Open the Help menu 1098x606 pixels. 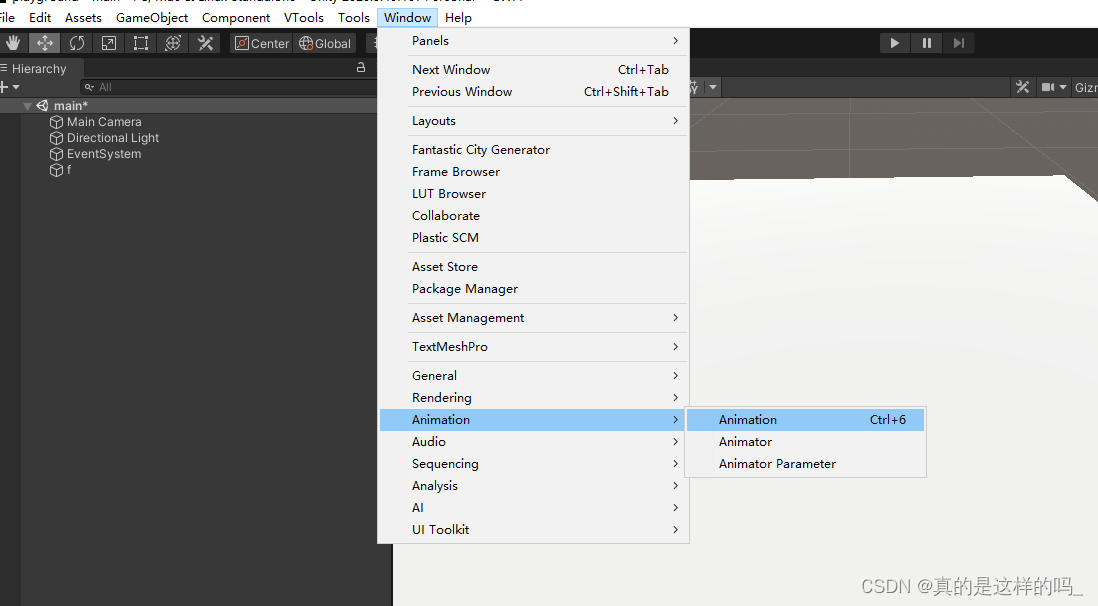(459, 18)
